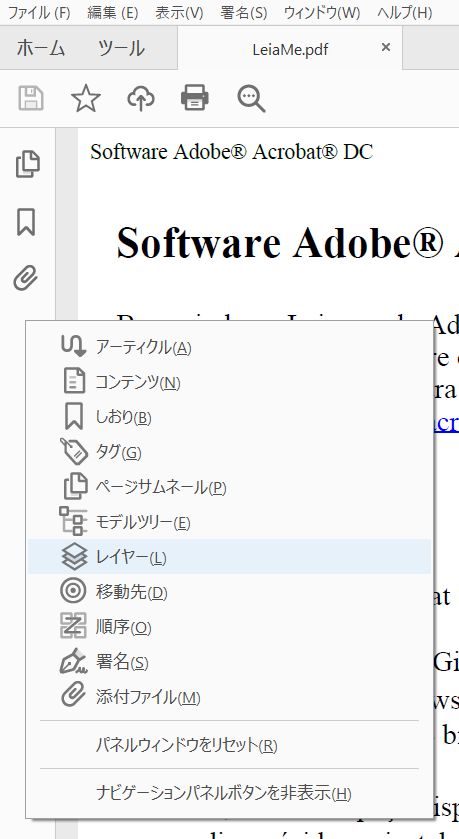Open the page thumbnails sidebar icon
This screenshot has height=839, width=459.
tap(27, 164)
